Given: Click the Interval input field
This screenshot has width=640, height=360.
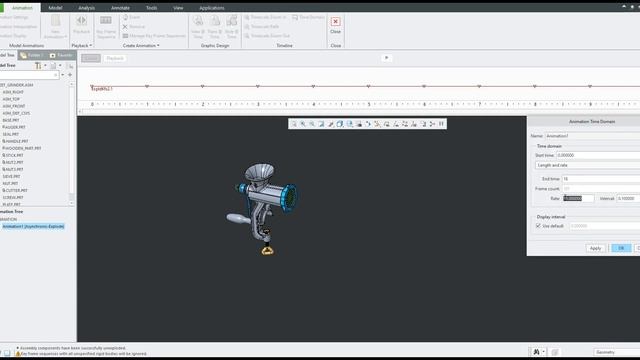Looking at the screenshot, I should click(628, 198).
